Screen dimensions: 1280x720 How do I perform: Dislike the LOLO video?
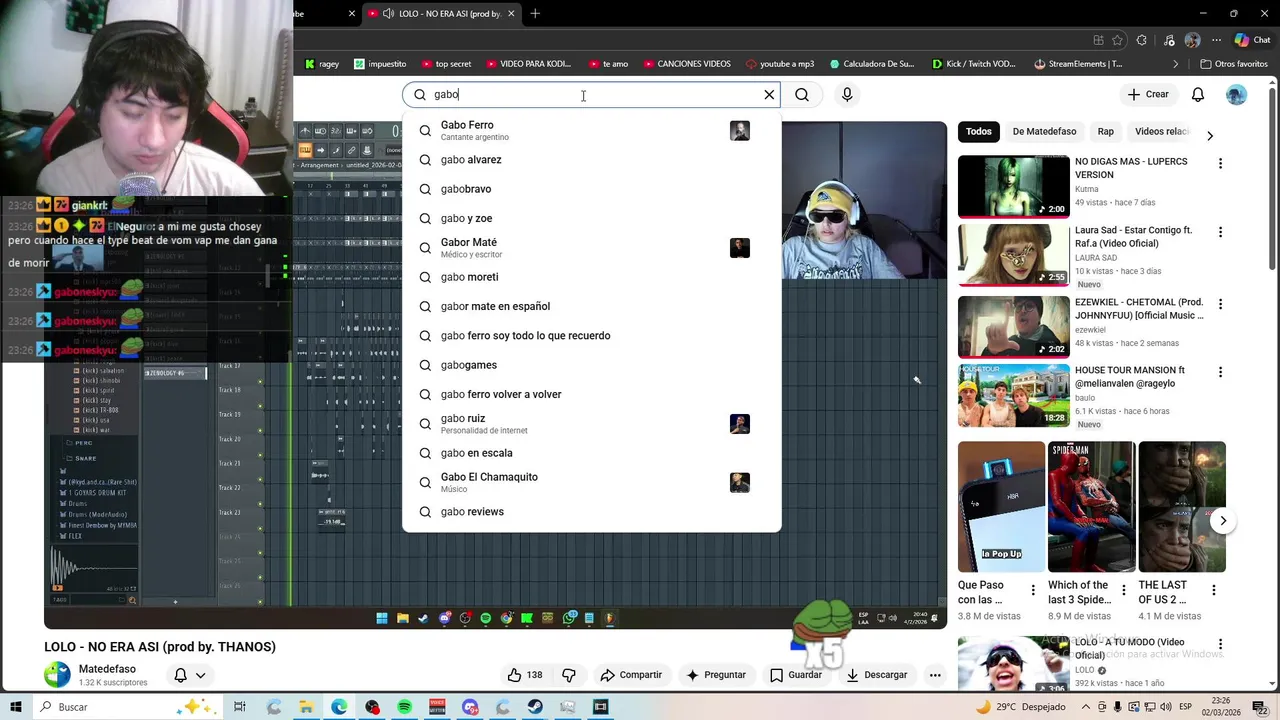point(568,675)
